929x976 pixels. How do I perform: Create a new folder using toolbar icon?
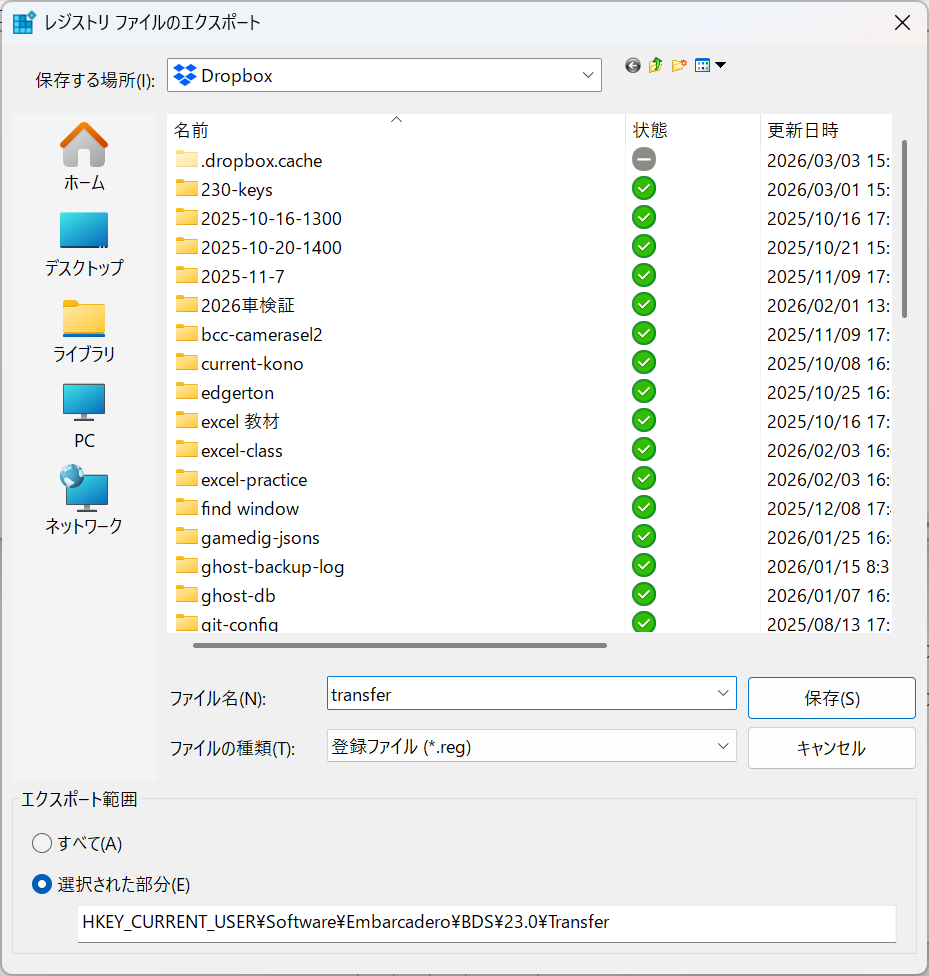pyautogui.click(x=679, y=66)
